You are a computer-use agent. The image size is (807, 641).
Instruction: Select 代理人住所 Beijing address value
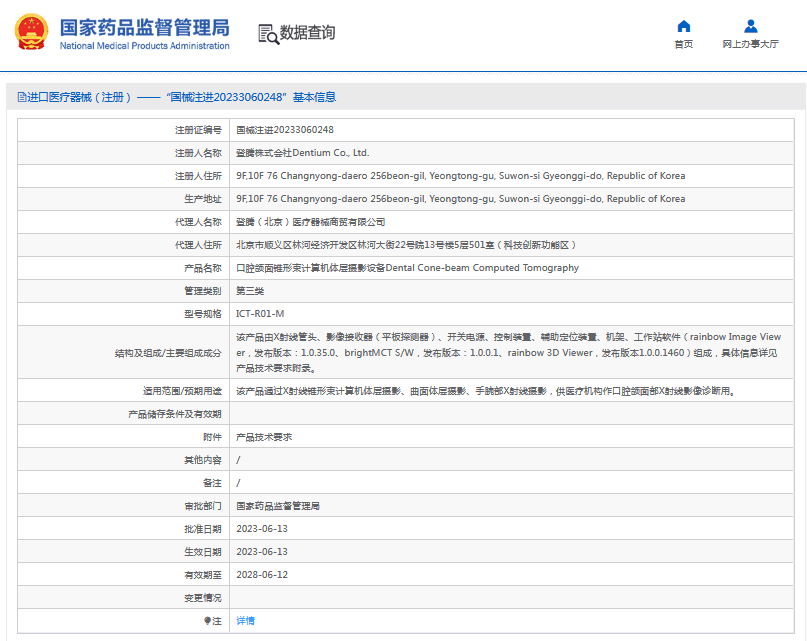406,245
